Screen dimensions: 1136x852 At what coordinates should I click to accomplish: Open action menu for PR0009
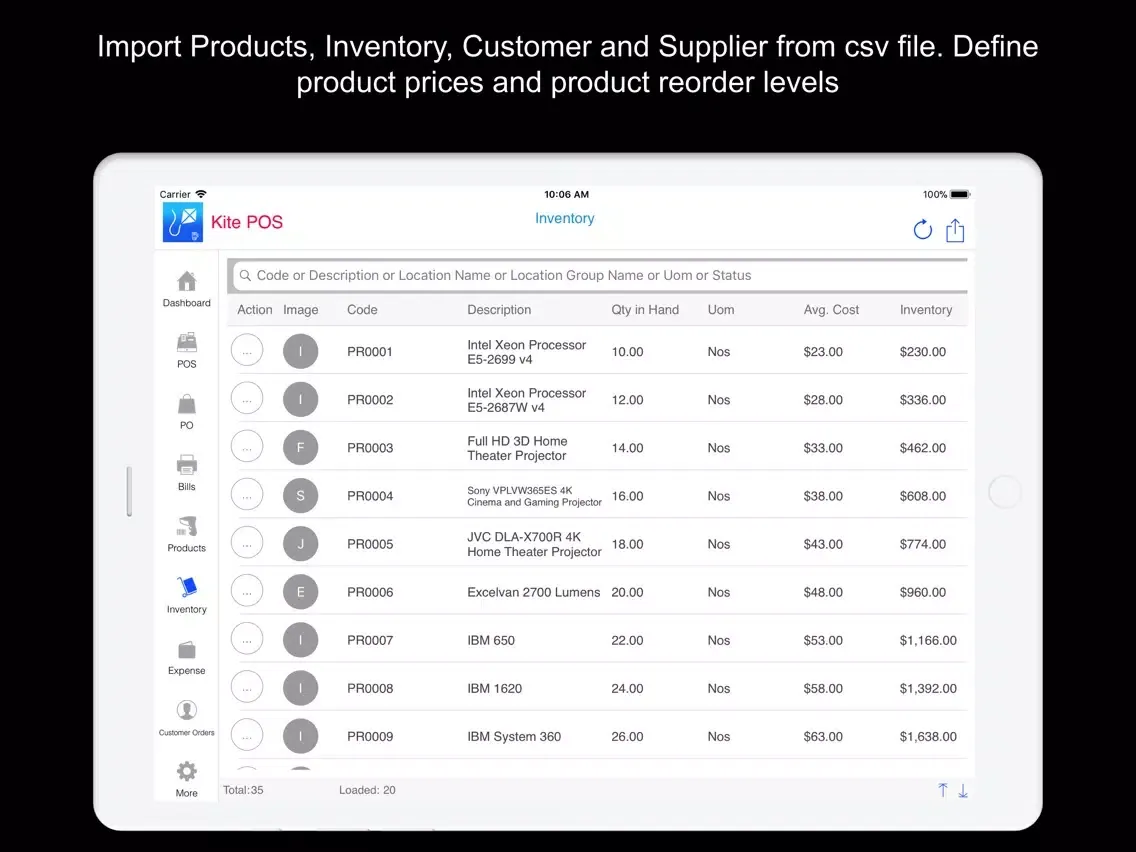247,735
